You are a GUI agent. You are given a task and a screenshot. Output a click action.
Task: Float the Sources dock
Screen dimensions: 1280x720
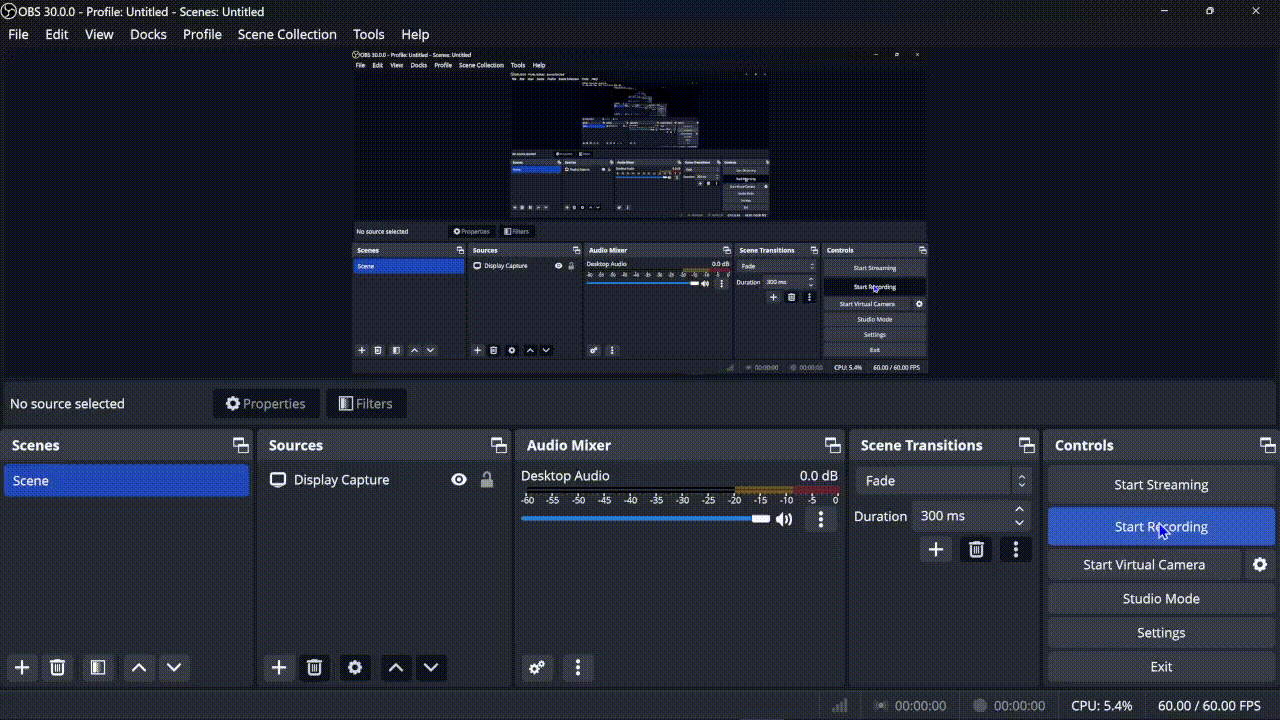pos(498,445)
